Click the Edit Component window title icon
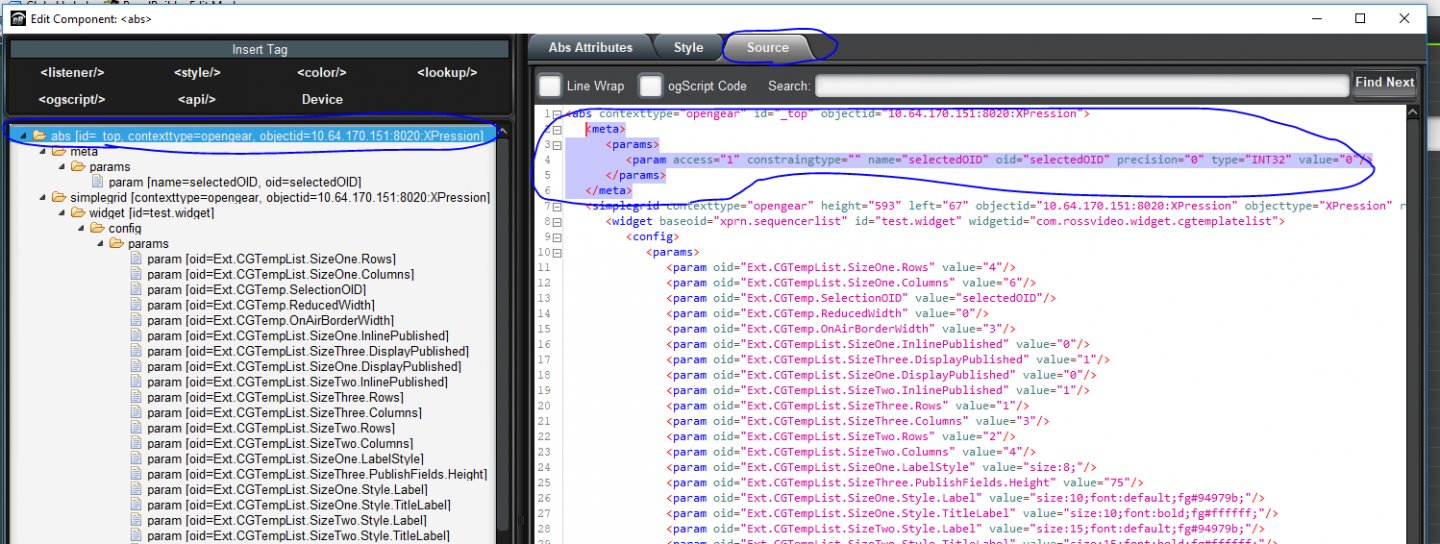The width and height of the screenshot is (1440, 544). pyautogui.click(x=17, y=19)
